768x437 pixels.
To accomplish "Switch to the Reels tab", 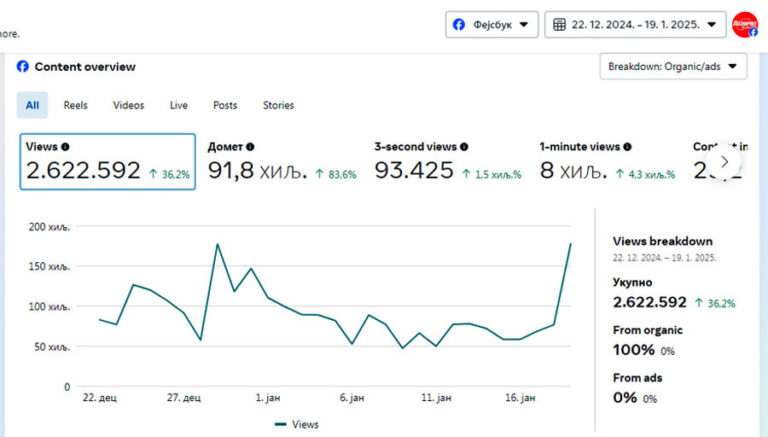I will (76, 105).
